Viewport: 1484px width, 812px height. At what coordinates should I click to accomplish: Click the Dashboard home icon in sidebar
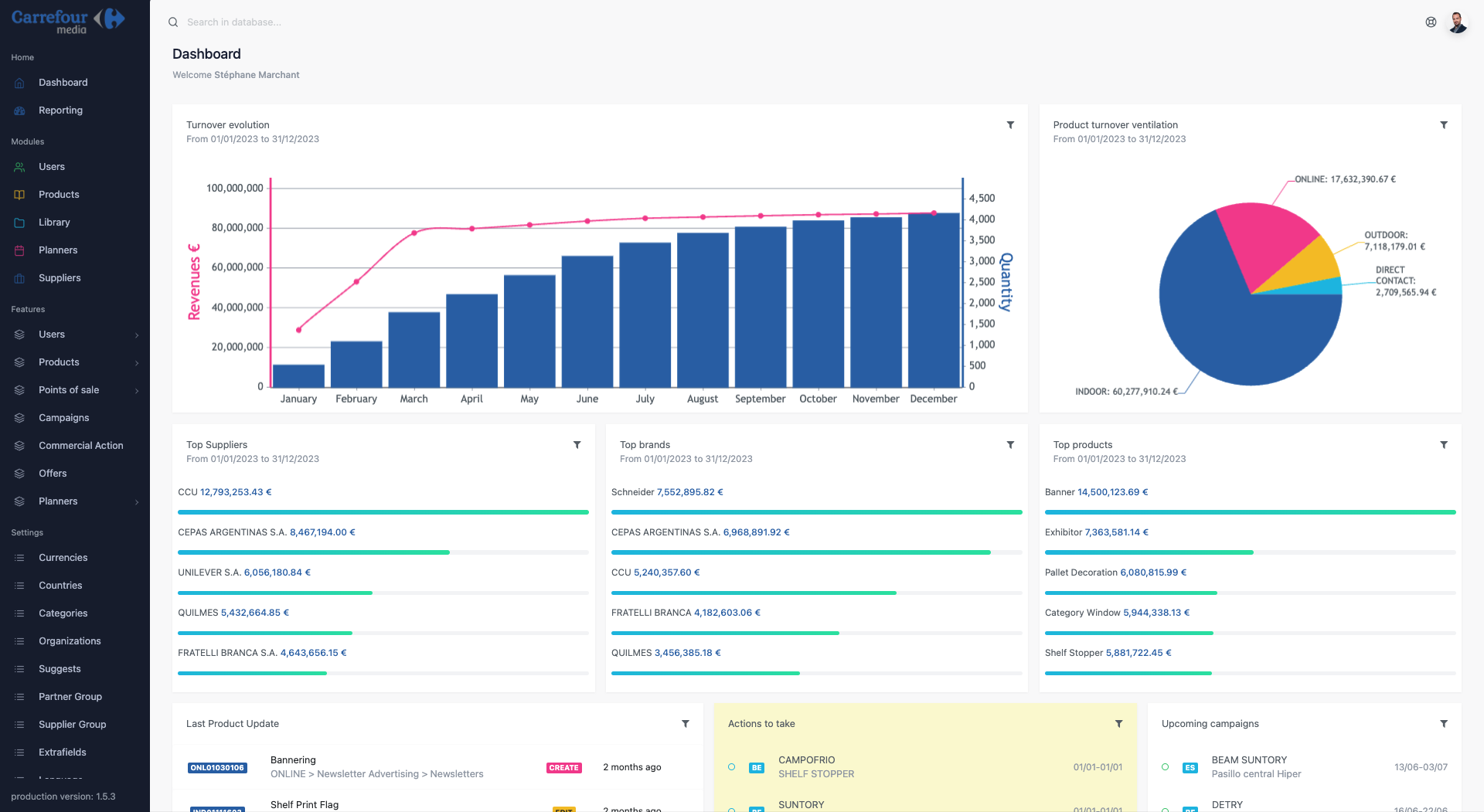pos(20,83)
